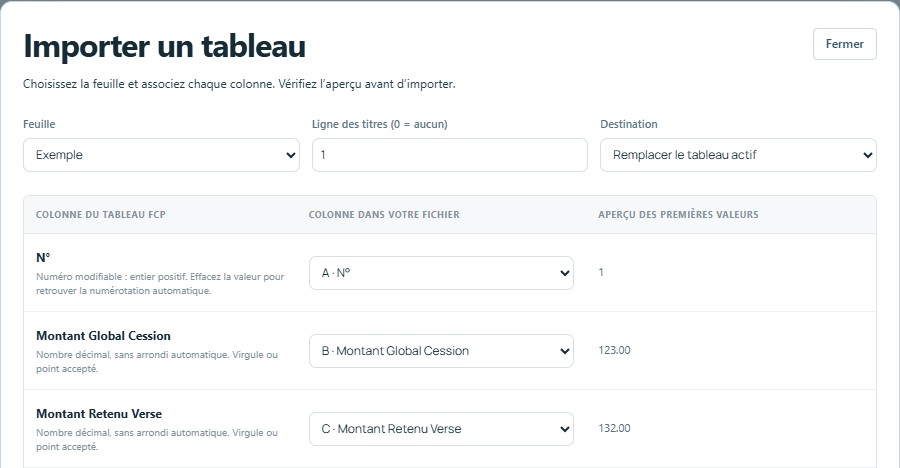
Task: Click the preview value 132.00
Action: point(614,428)
